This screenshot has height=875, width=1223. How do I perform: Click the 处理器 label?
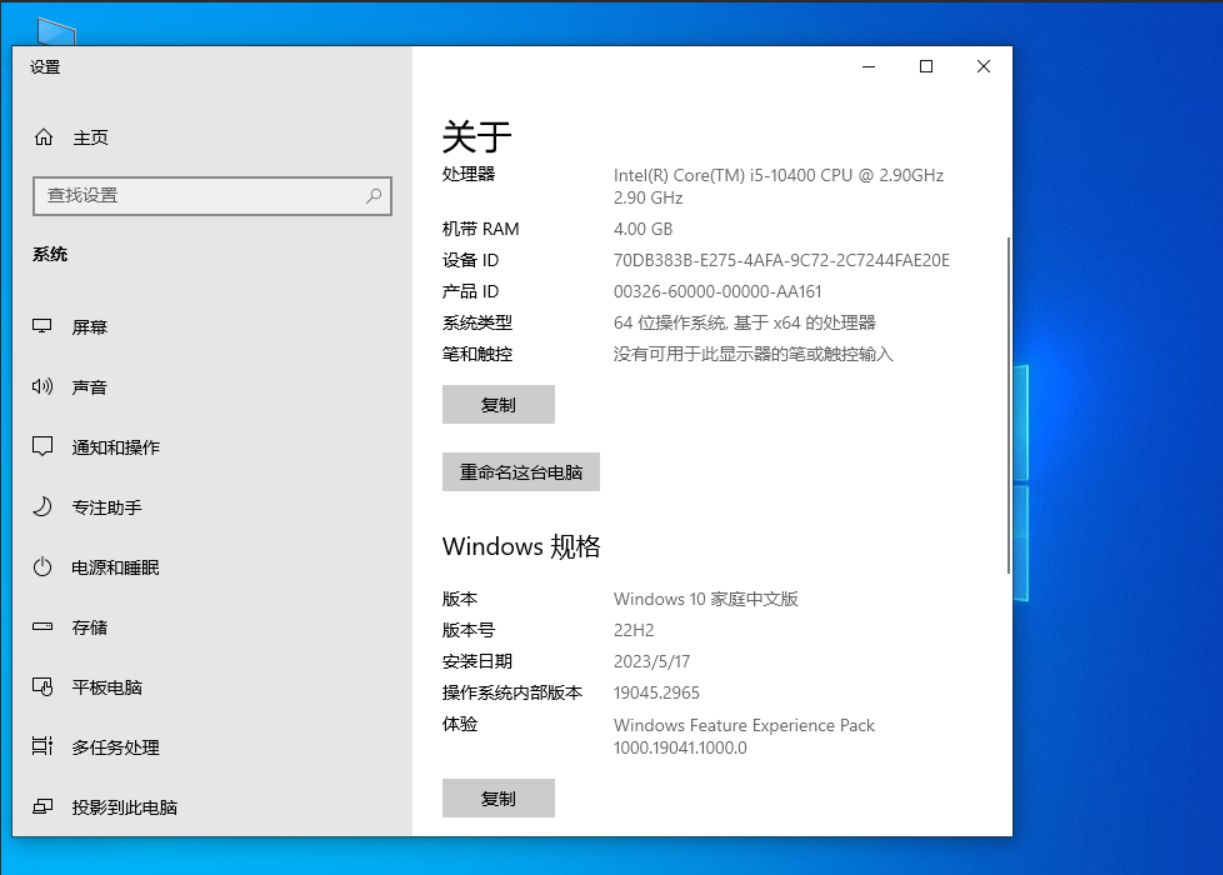pos(469,174)
